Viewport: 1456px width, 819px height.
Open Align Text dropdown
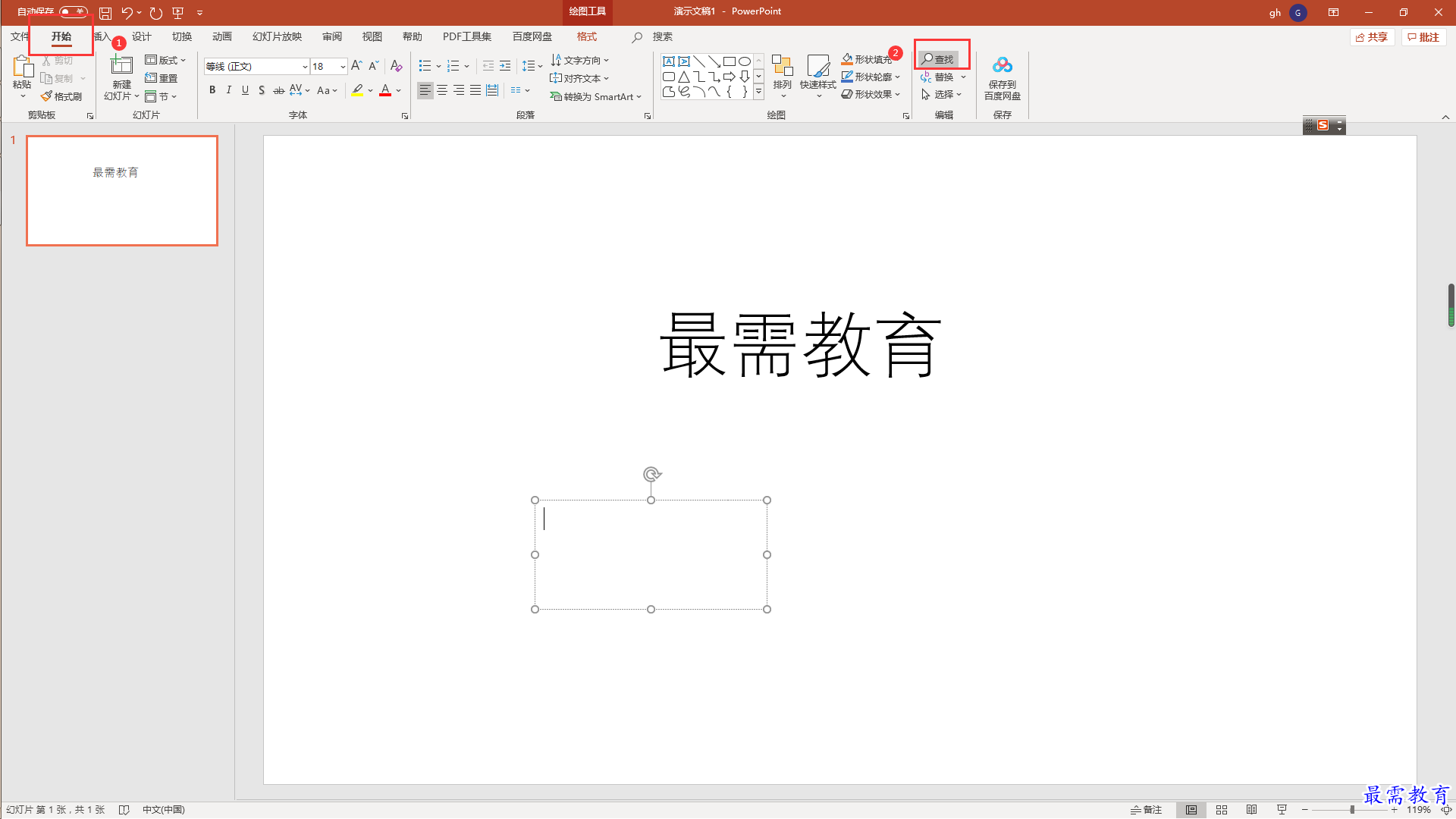[579, 78]
